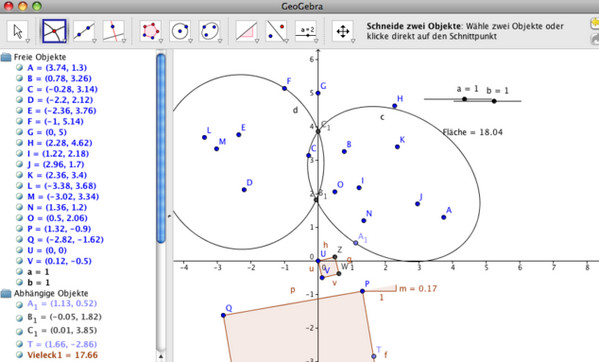This screenshot has height=362, width=599.
Task: Select P = (1.32, -0.9) in algebra list
Action: coord(59,229)
